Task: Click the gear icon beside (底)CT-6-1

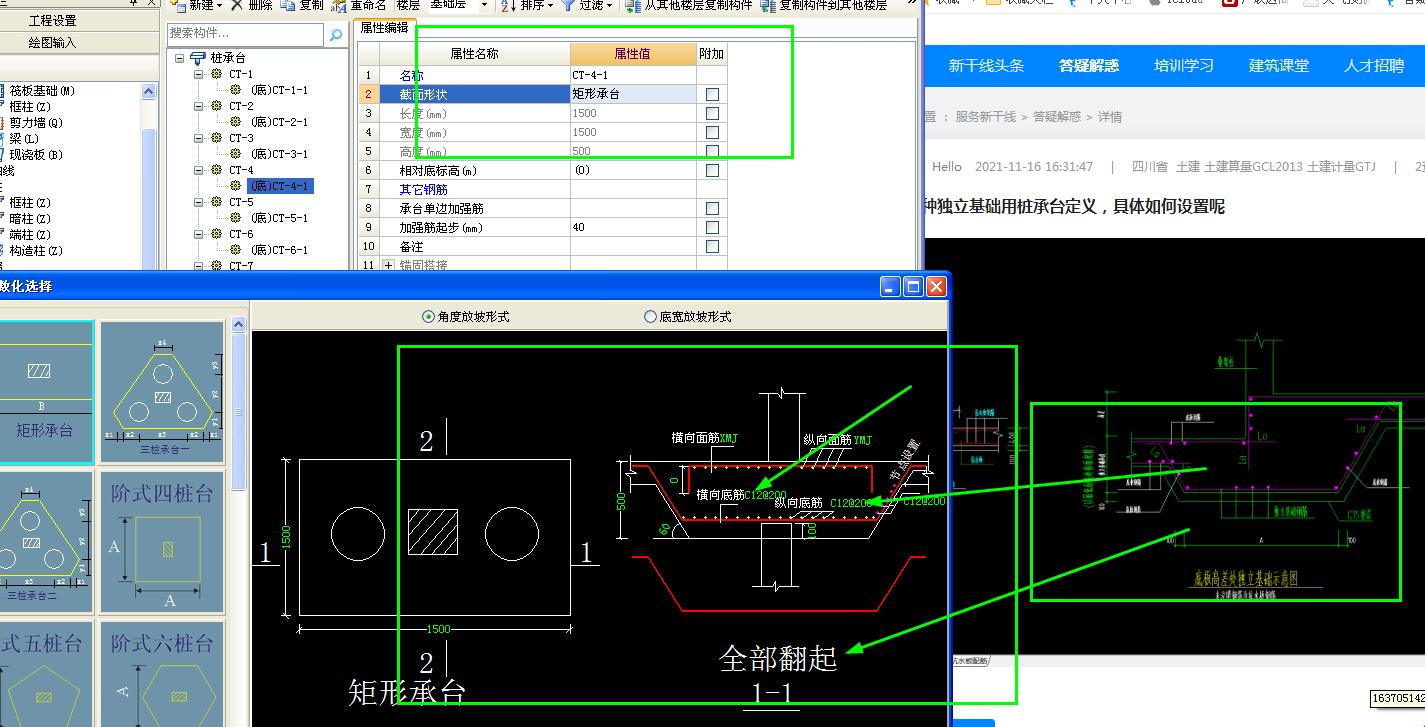Action: pyautogui.click(x=236, y=250)
